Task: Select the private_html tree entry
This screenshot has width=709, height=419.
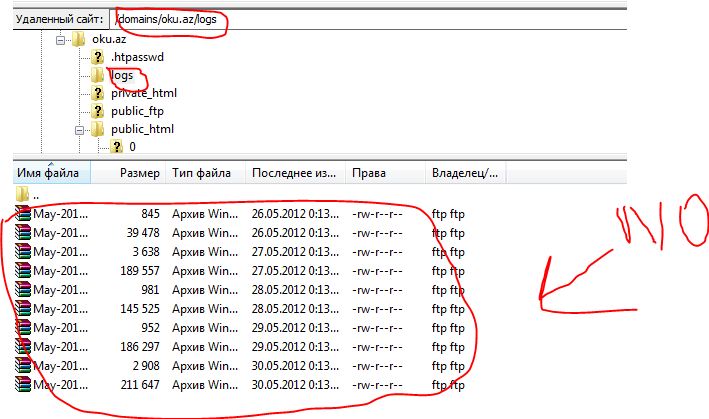Action: (144, 93)
